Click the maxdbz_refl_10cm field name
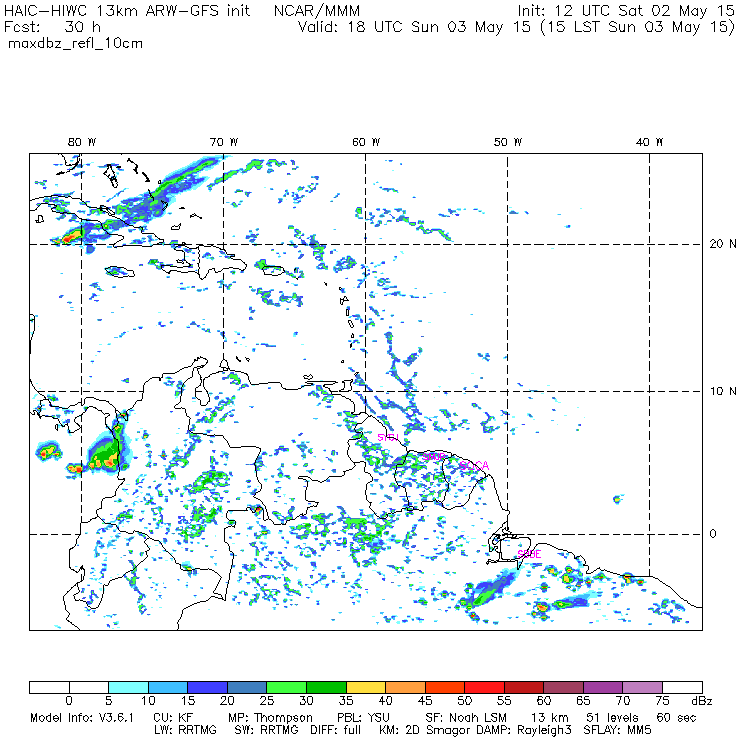 [x=76, y=44]
